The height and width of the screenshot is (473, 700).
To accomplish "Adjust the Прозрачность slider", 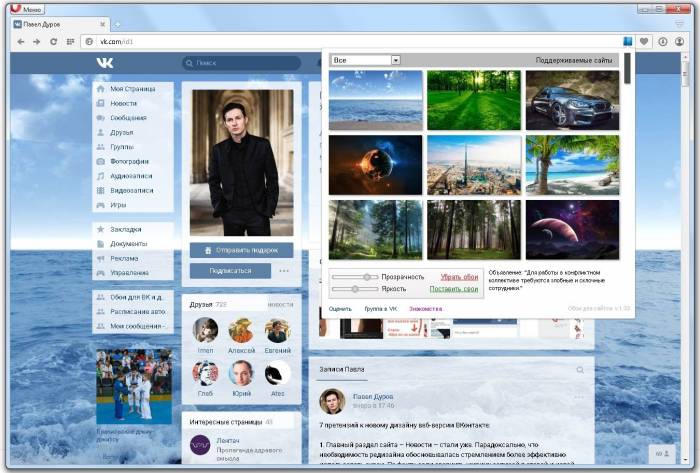I will click(367, 277).
